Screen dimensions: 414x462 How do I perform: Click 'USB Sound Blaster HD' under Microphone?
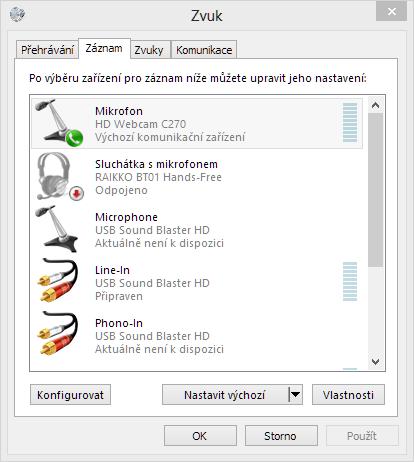[152, 230]
